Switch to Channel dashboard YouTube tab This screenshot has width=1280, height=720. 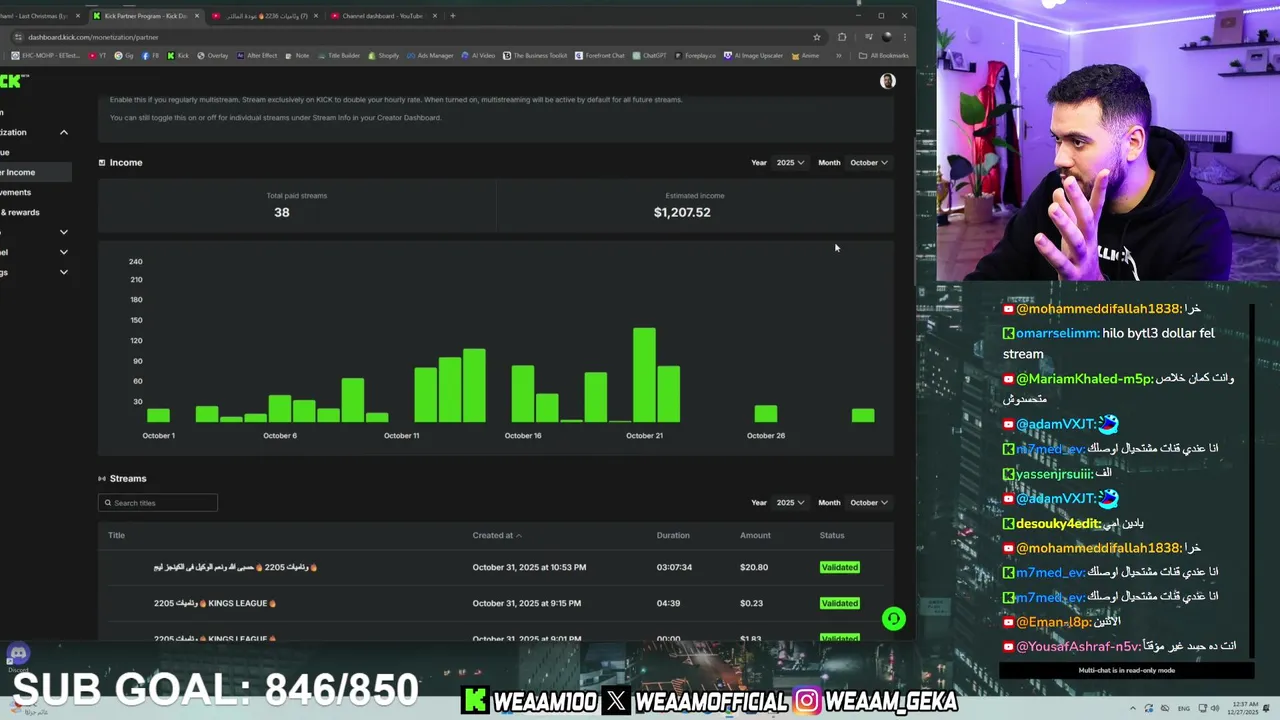pos(383,16)
